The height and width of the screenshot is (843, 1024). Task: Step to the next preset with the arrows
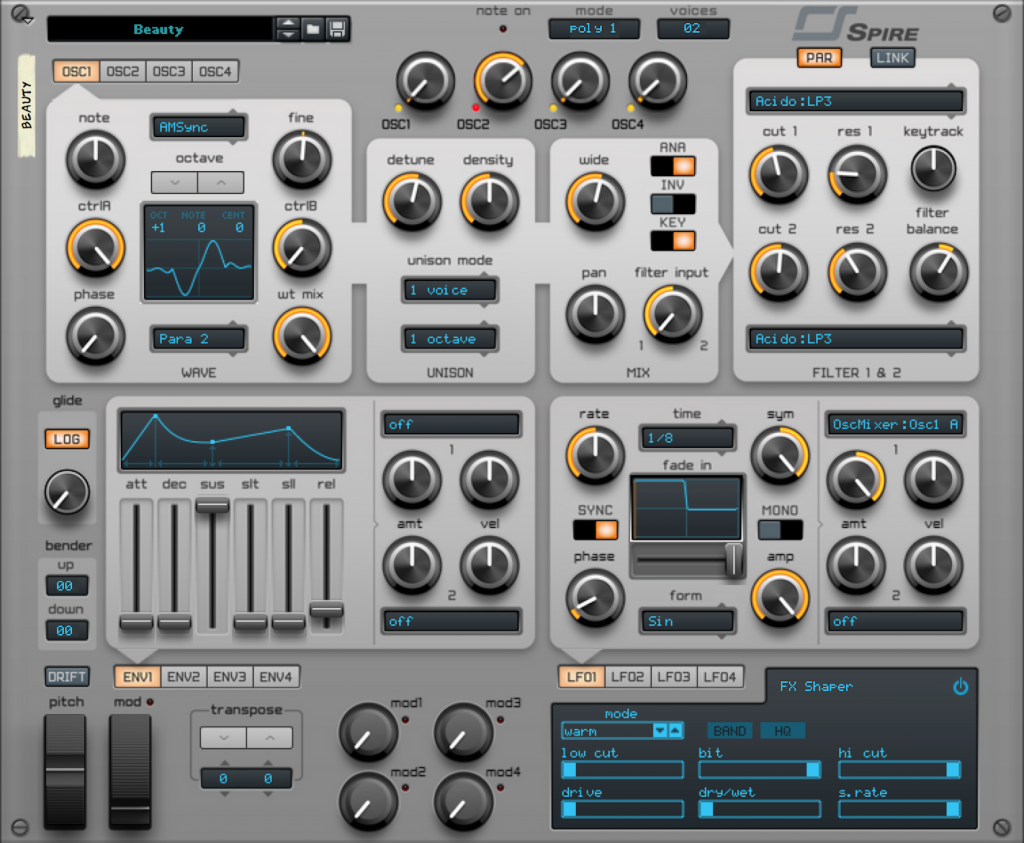click(288, 29)
